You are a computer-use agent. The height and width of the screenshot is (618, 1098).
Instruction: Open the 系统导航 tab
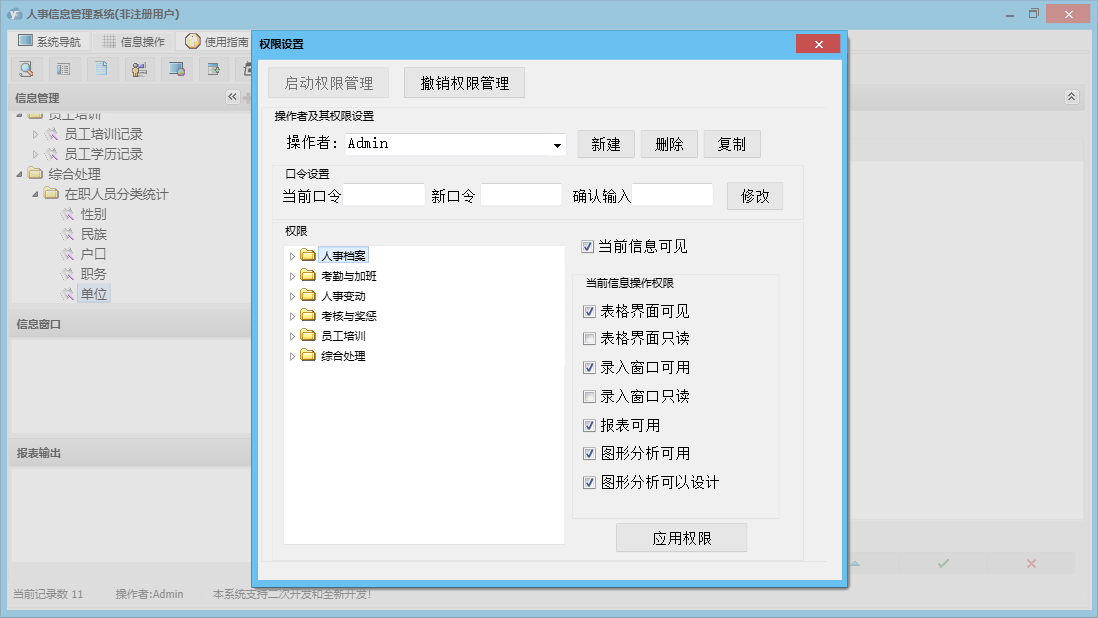click(49, 41)
